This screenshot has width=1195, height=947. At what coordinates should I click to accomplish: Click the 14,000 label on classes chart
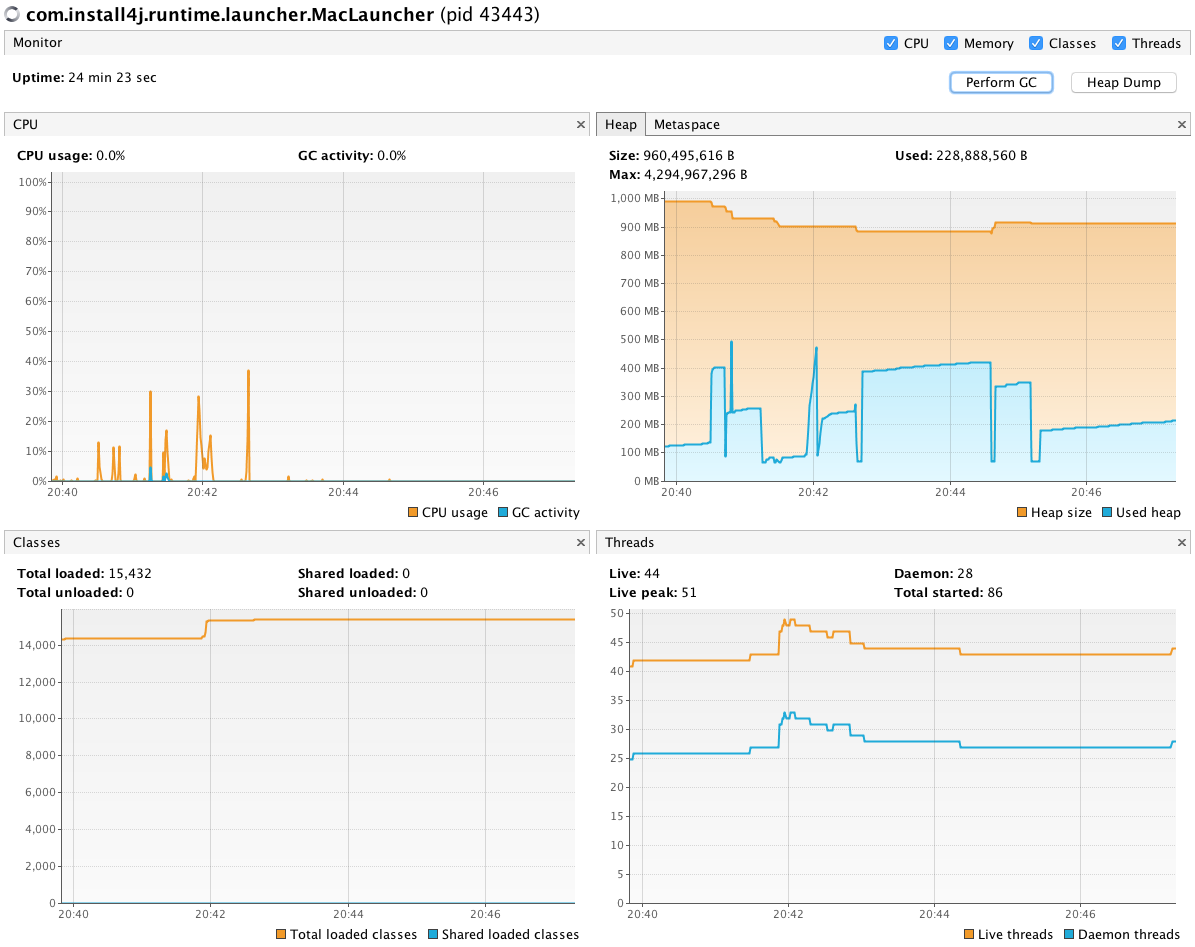pos(37,645)
